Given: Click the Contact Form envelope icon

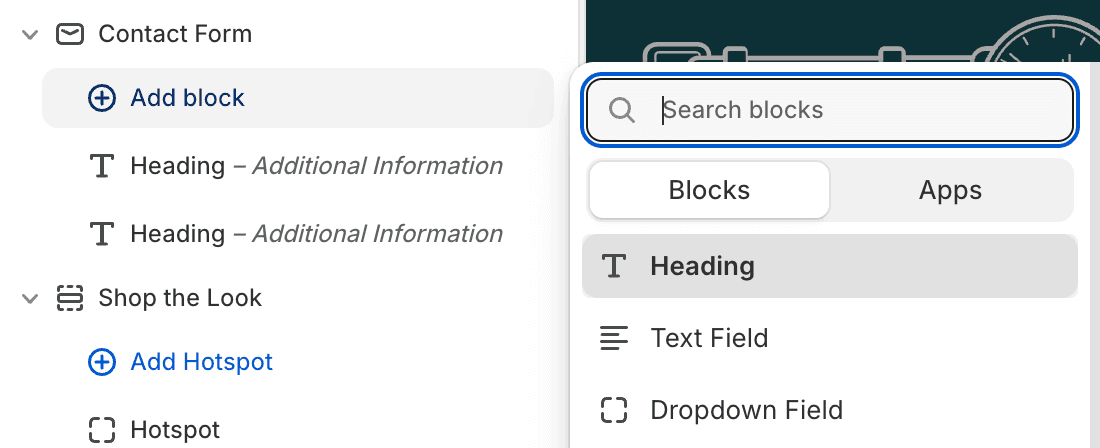Looking at the screenshot, I should (x=70, y=34).
